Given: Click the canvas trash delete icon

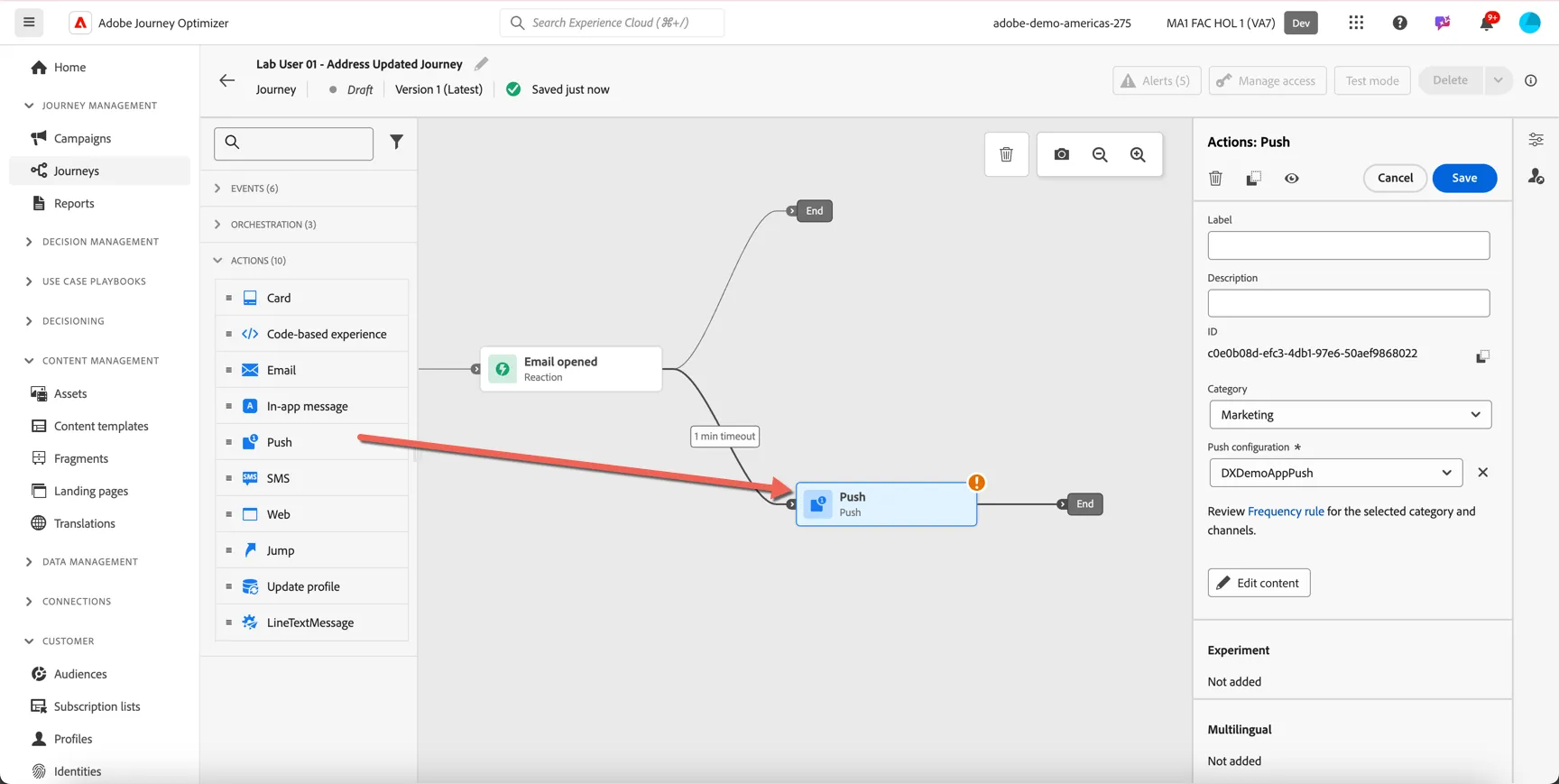Looking at the screenshot, I should point(1007,154).
